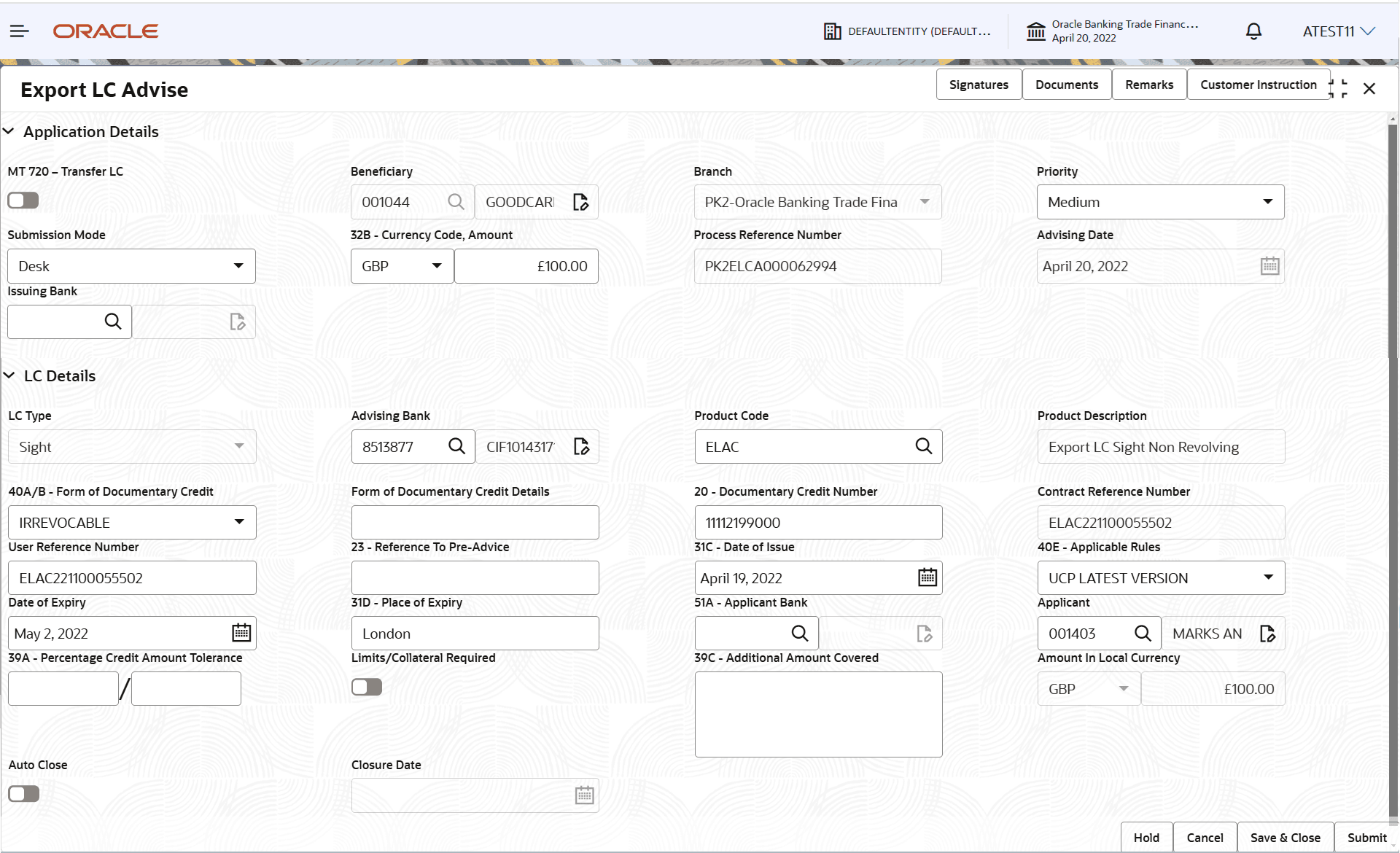Open the Applicant Bank lookup search
Screen dimensions: 1400x853
pos(800,633)
